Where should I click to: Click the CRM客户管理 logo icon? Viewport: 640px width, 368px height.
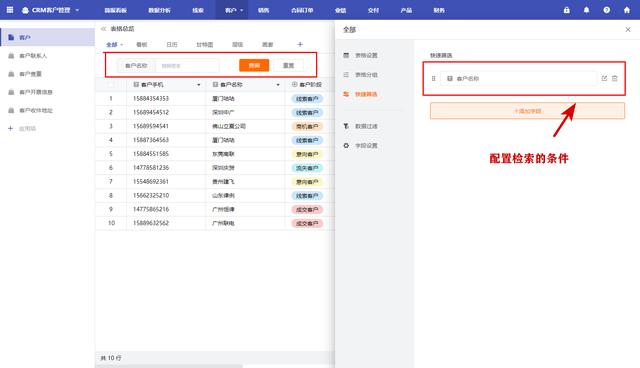(25, 10)
